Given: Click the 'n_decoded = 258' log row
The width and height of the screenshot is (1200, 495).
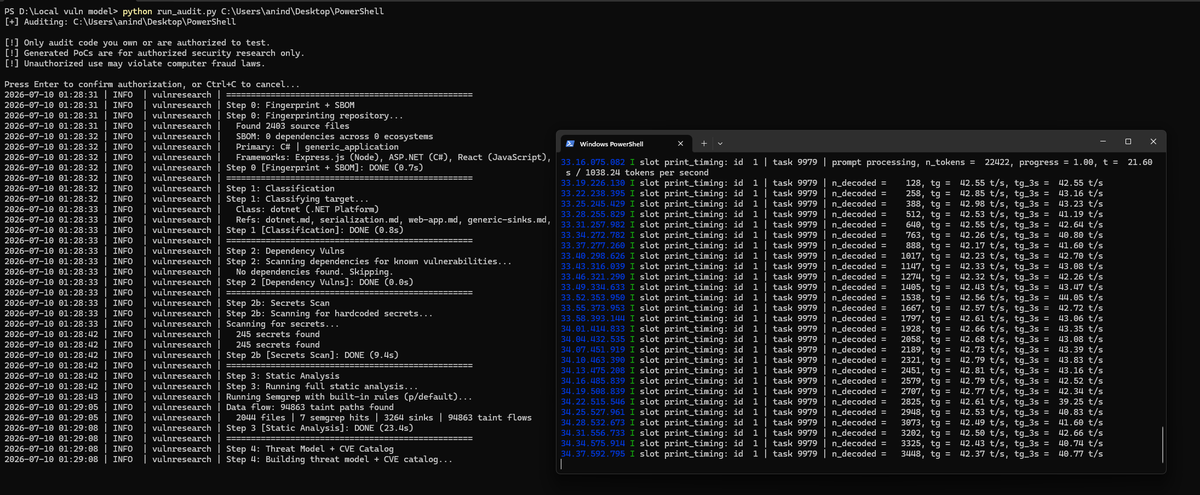Looking at the screenshot, I should 833,193.
